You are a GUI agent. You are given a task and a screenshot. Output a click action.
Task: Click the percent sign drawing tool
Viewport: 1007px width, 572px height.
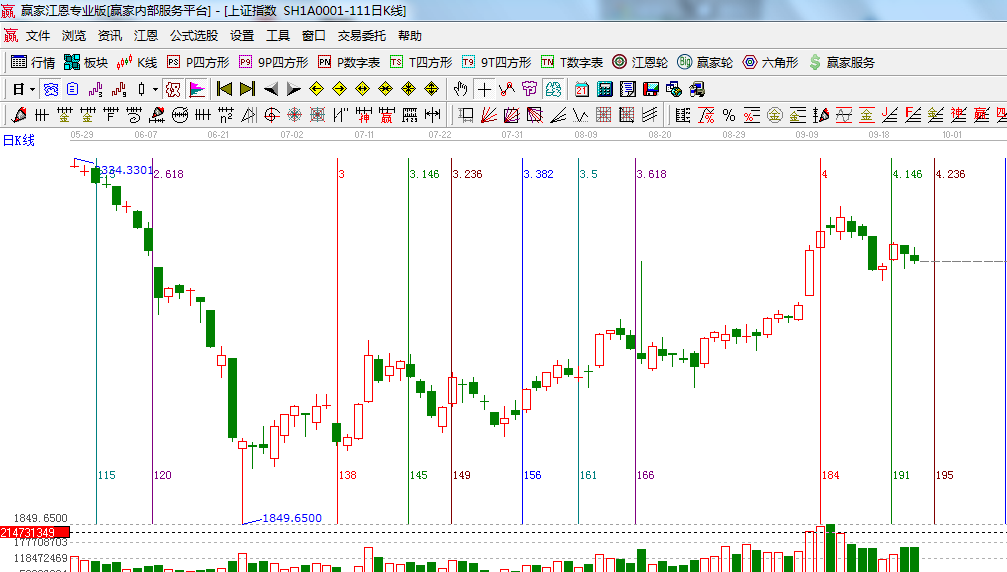point(728,114)
